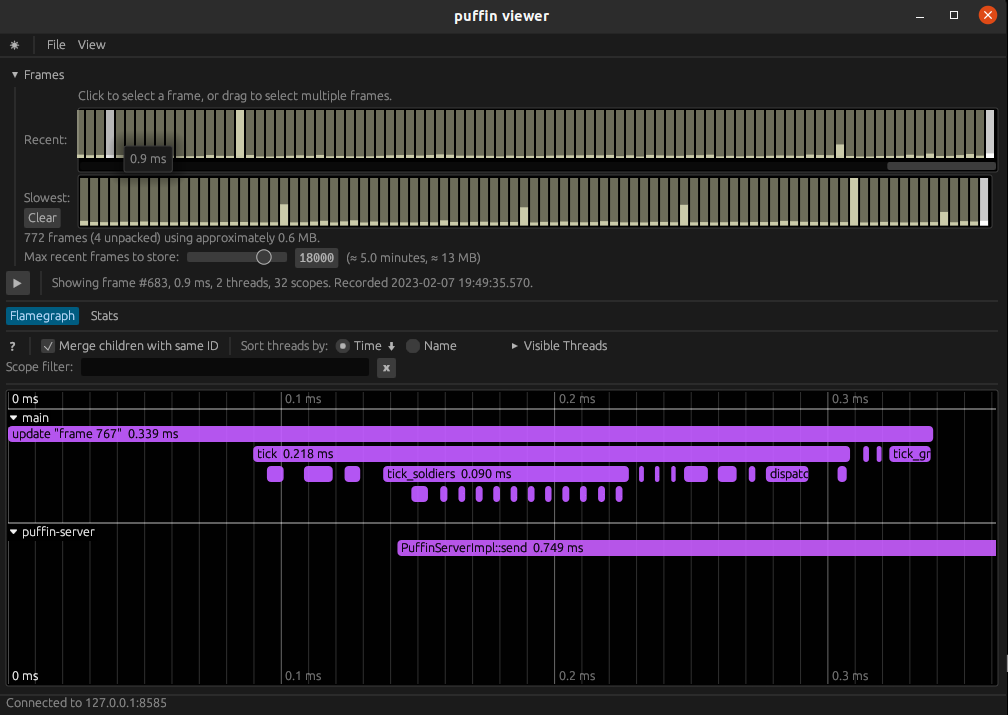Screen dimensions: 1008x715
Task: Select the last frame in Slowest row
Action: pos(984,201)
